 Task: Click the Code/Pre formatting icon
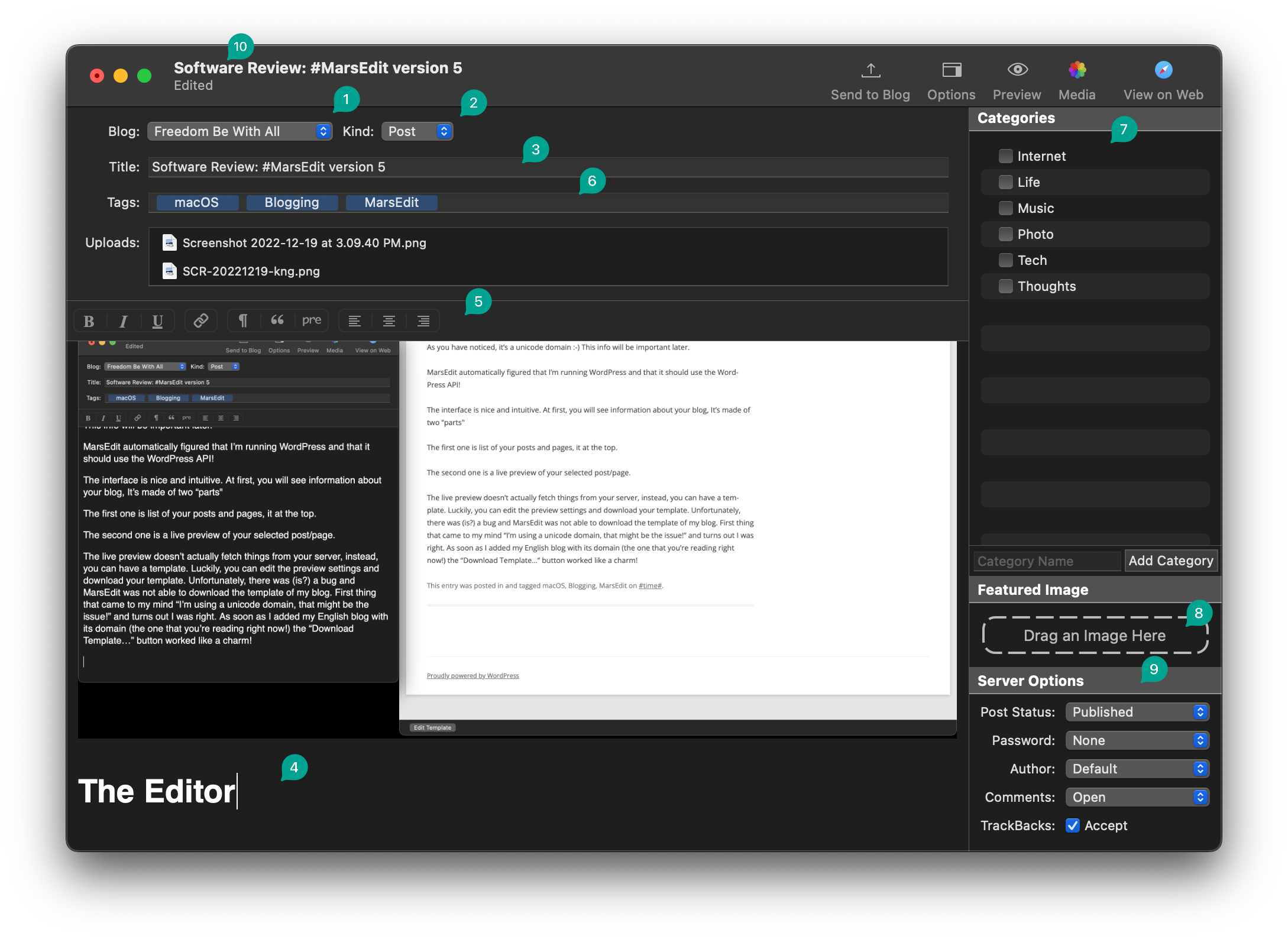(312, 320)
